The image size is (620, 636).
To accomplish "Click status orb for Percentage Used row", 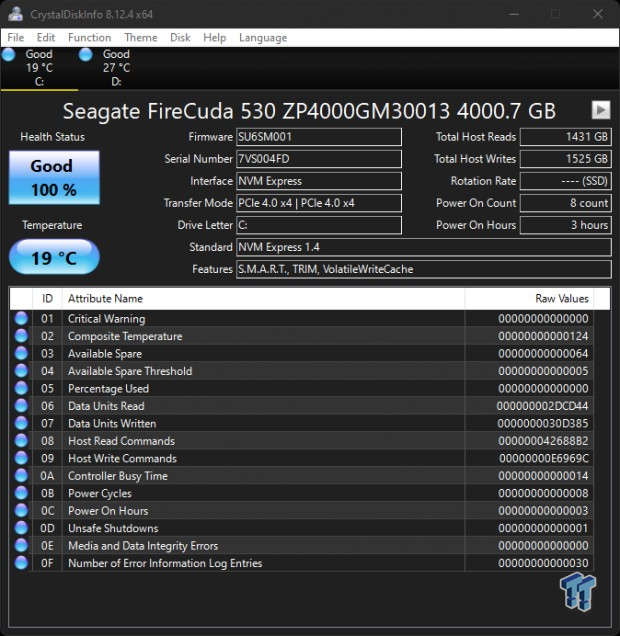I will 21,388.
